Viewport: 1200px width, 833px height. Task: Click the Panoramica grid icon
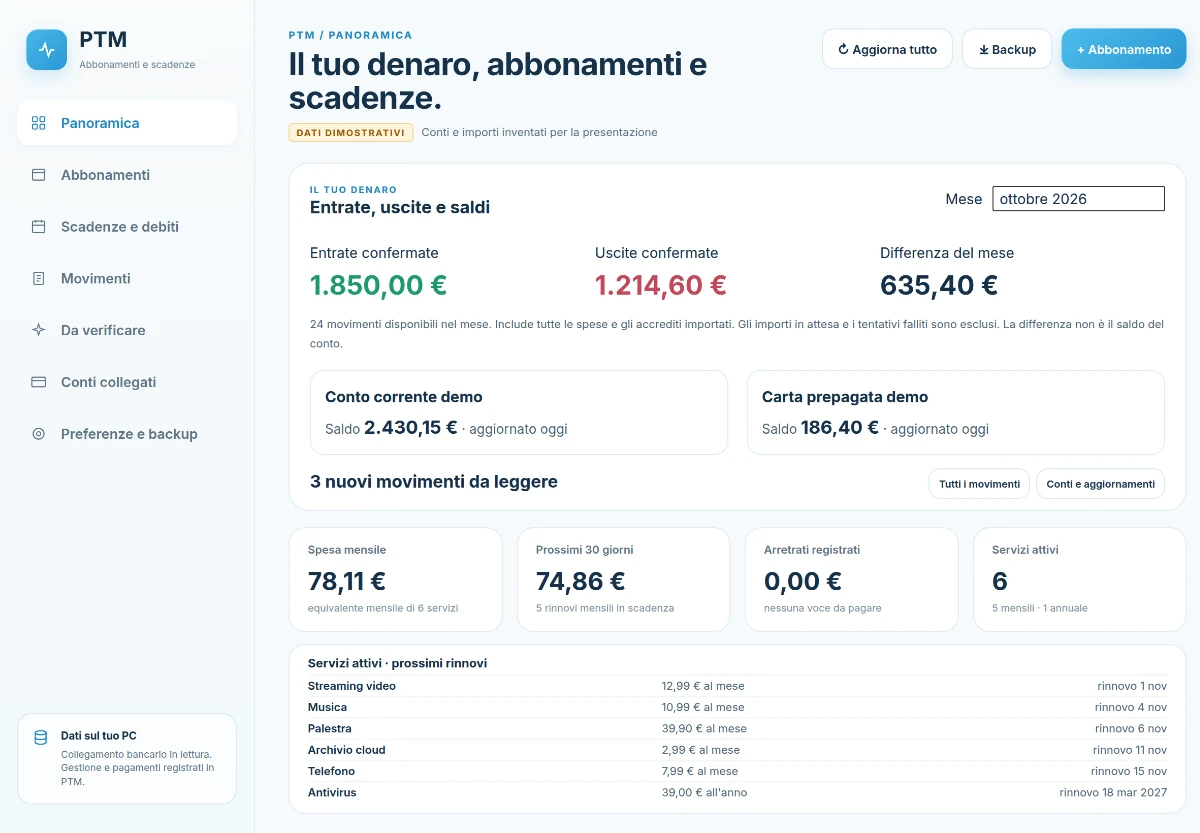pyautogui.click(x=39, y=123)
